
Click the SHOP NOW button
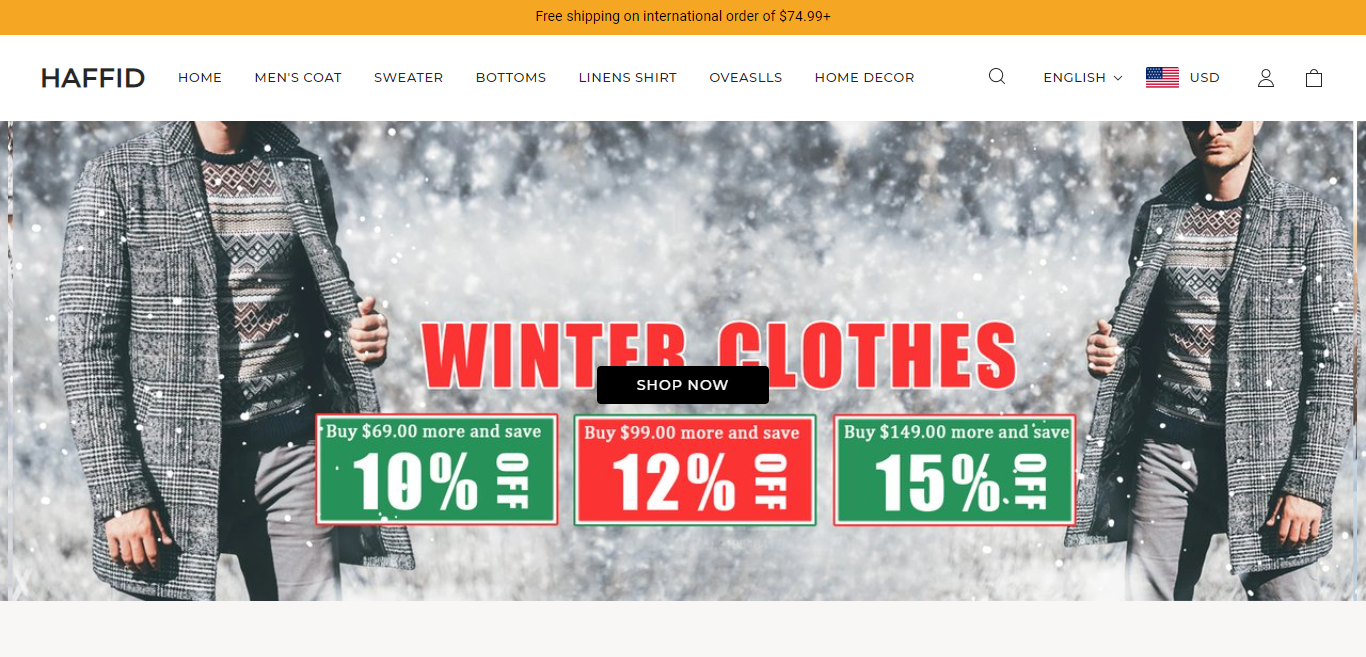(x=683, y=385)
